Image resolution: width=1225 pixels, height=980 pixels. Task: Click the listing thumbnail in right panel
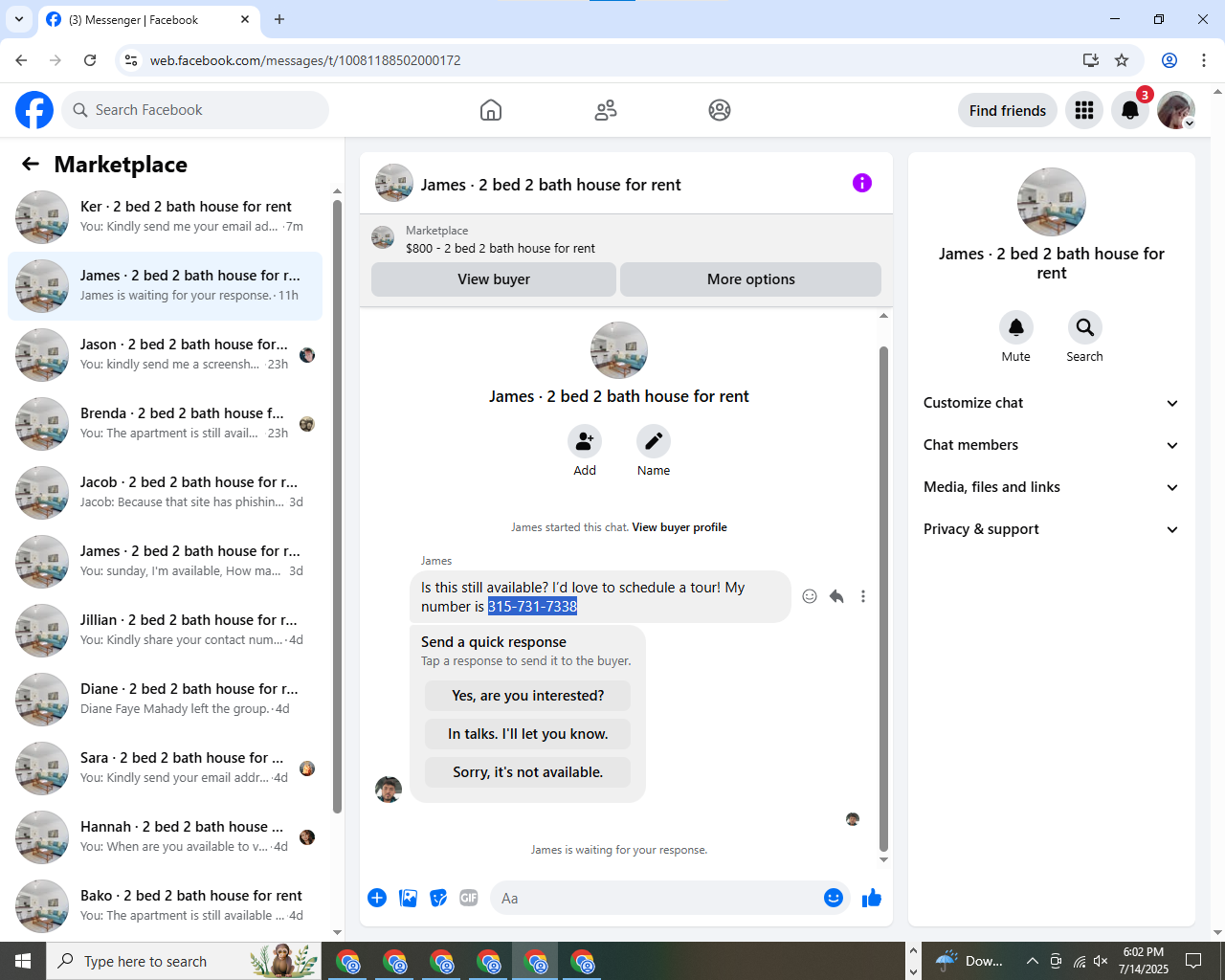tap(1052, 202)
